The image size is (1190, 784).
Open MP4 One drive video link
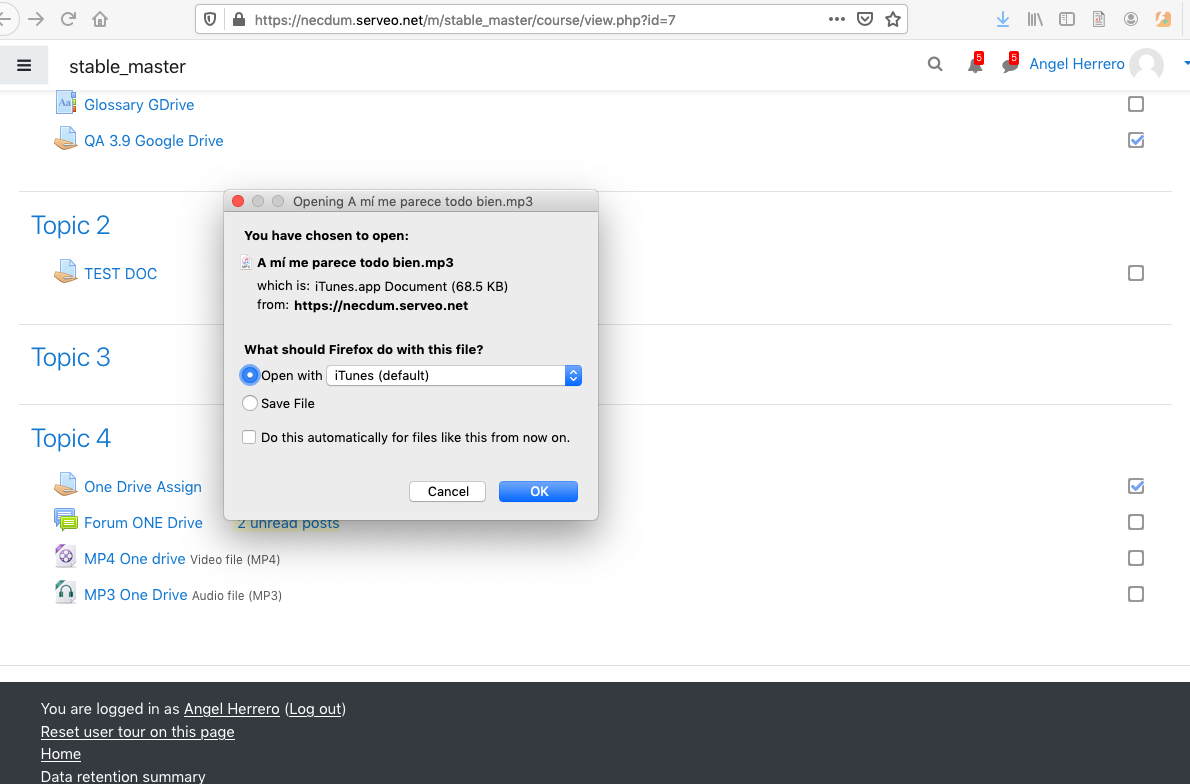point(134,559)
